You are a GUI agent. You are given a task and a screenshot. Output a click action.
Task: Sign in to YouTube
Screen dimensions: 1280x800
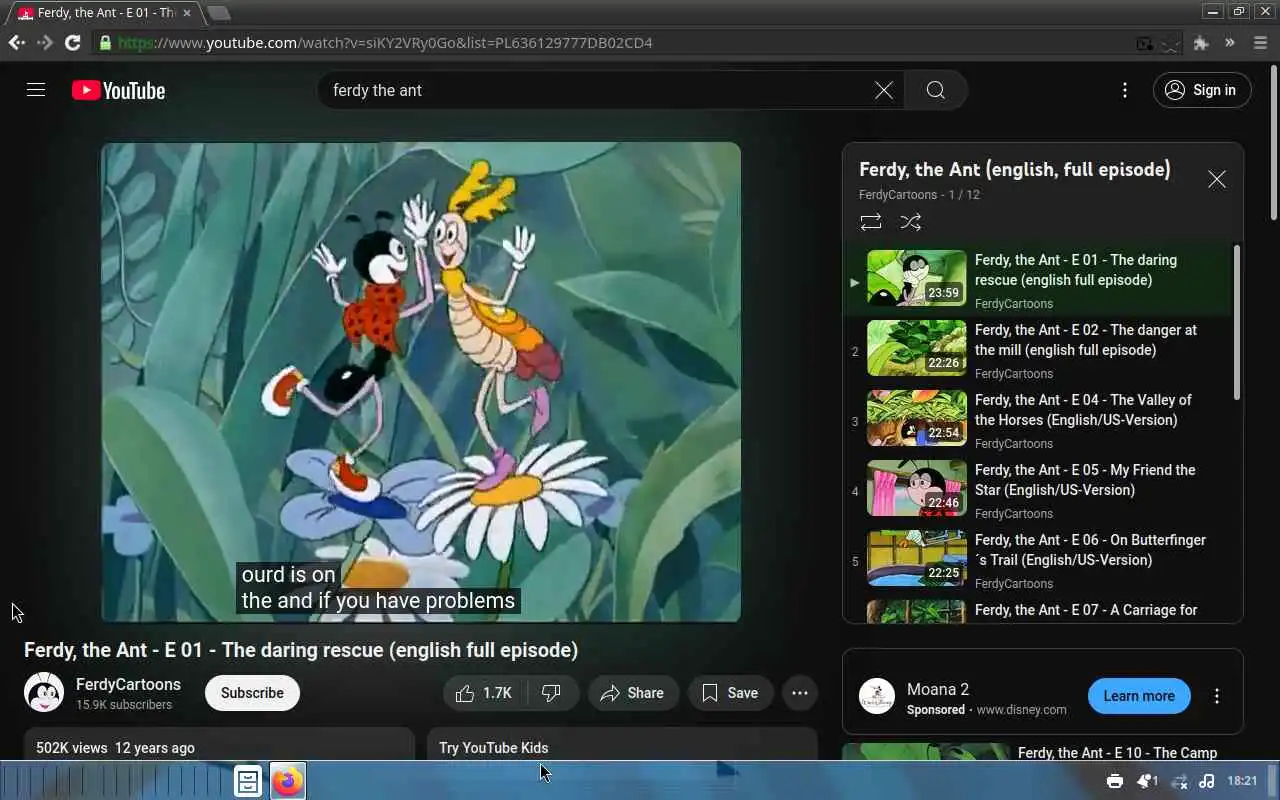[x=1202, y=90]
